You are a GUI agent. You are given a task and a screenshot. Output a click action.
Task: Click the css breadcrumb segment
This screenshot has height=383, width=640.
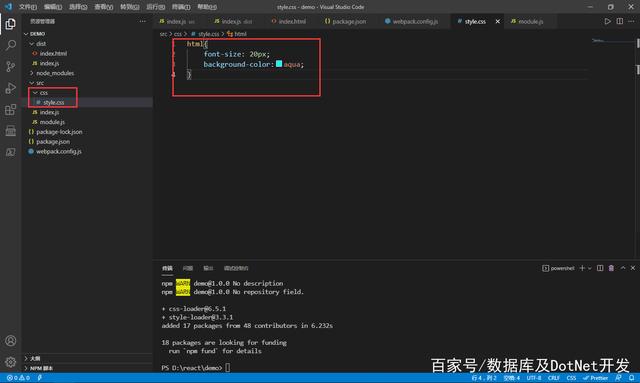click(178, 34)
